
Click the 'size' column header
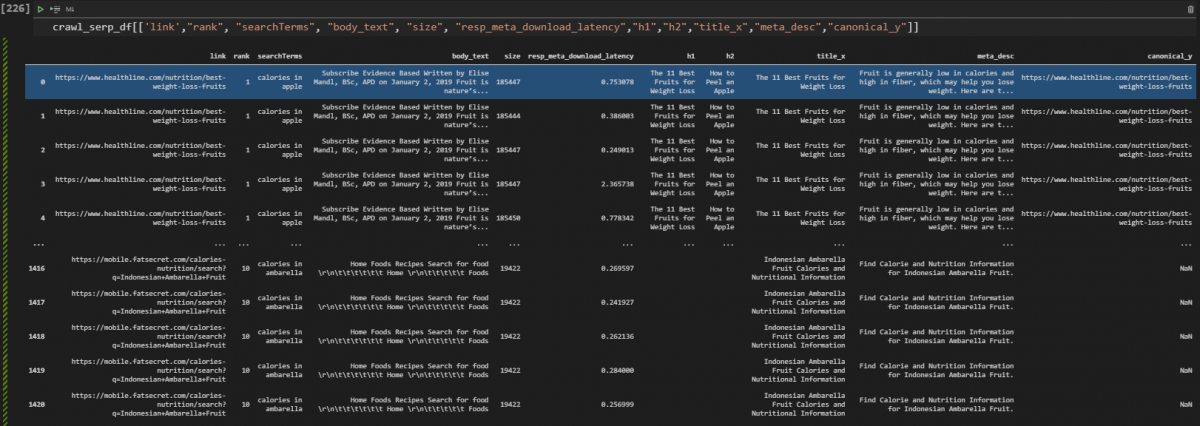tap(512, 57)
